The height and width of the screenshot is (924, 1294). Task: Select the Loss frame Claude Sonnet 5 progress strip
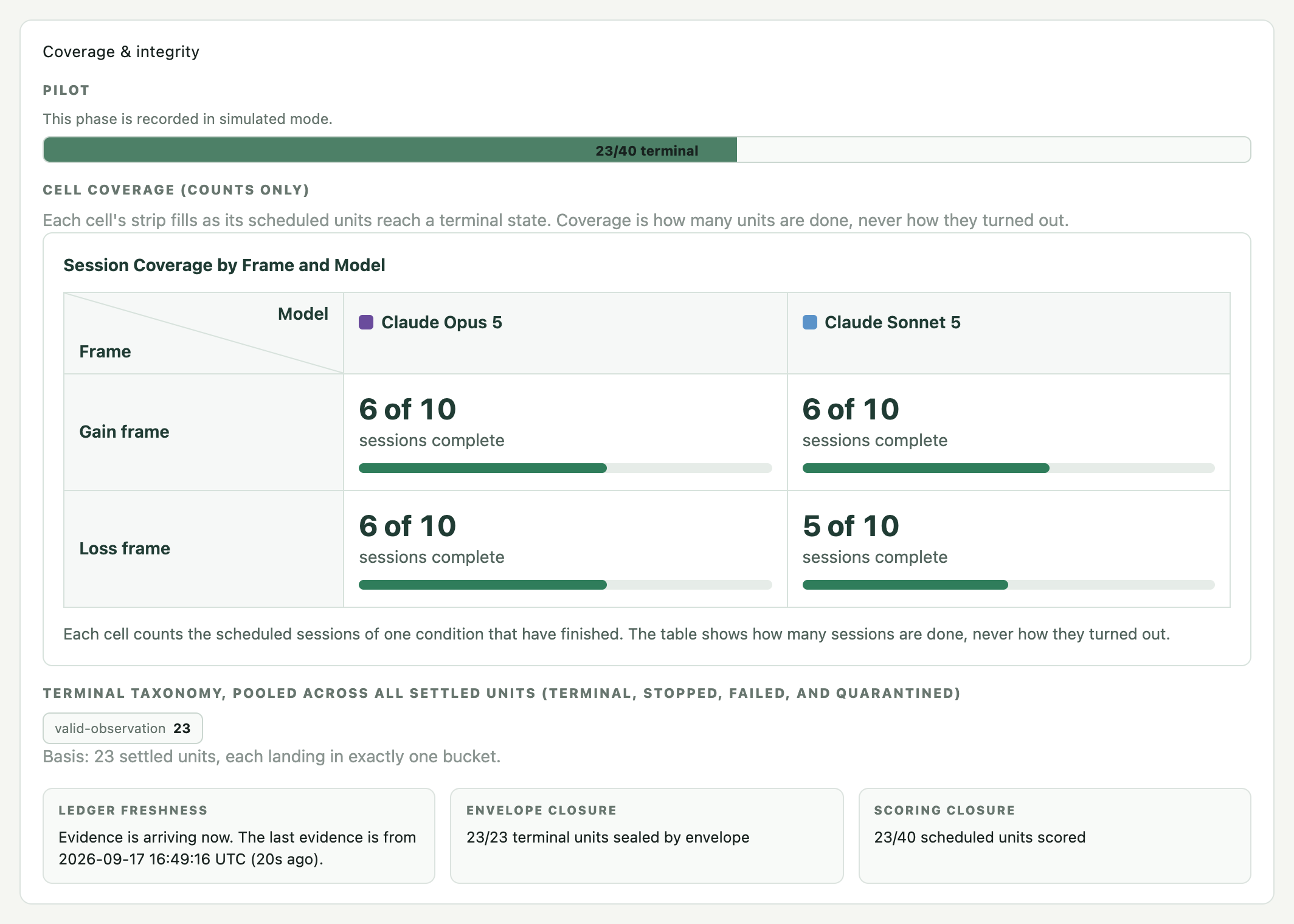(1009, 585)
